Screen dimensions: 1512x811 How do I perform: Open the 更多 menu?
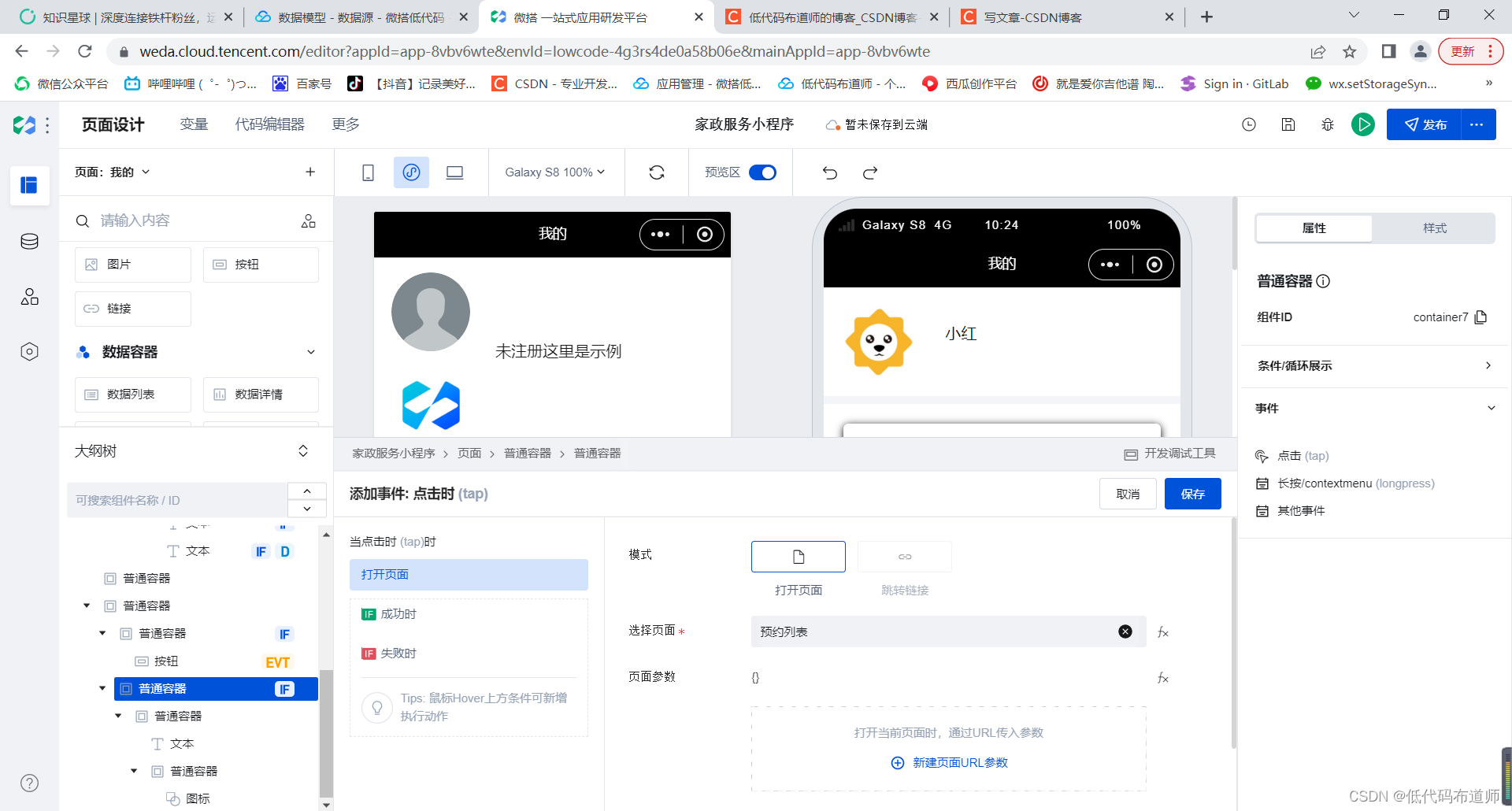coord(346,124)
